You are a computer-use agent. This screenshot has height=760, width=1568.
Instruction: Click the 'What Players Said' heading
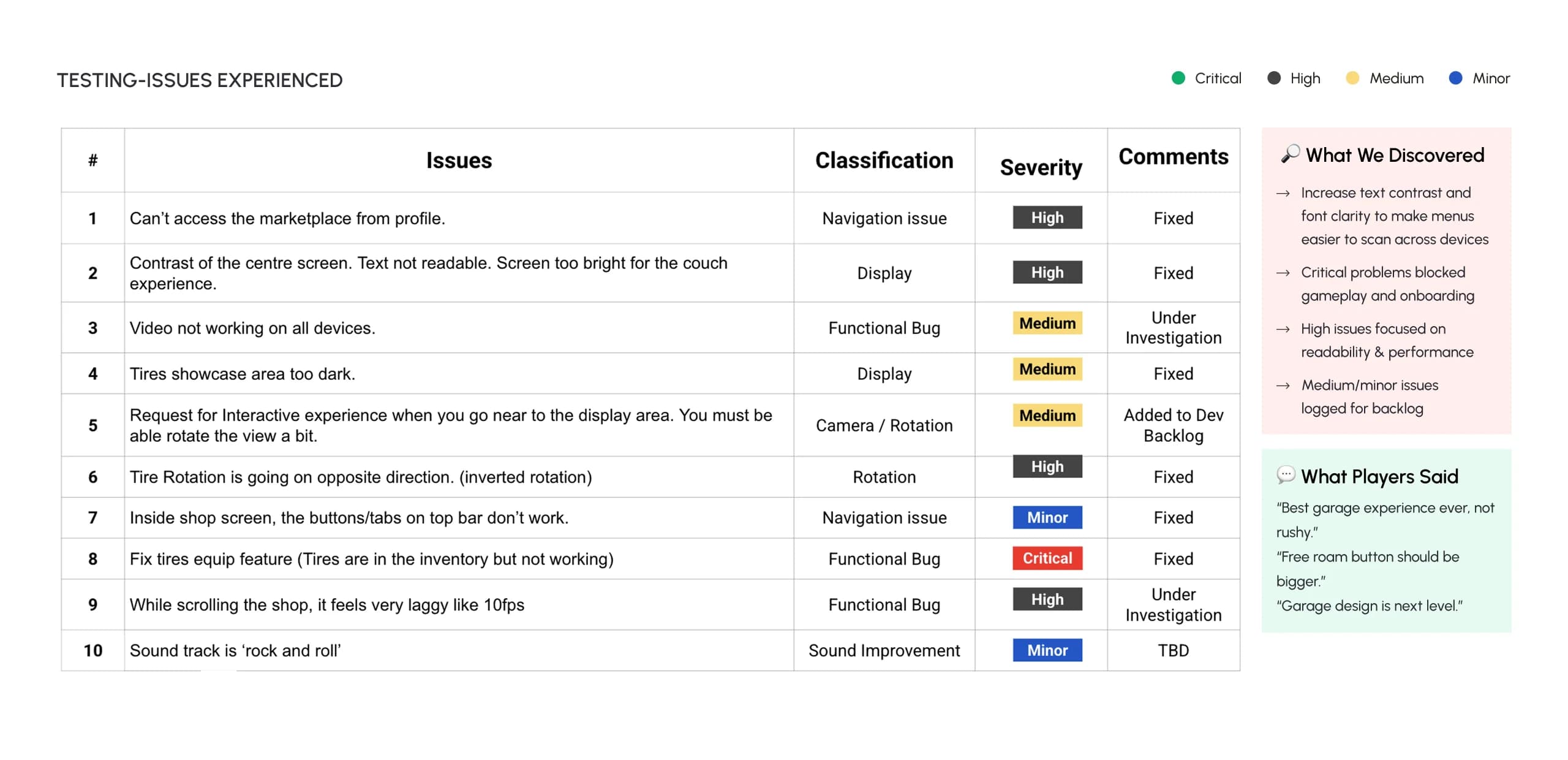point(1379,477)
